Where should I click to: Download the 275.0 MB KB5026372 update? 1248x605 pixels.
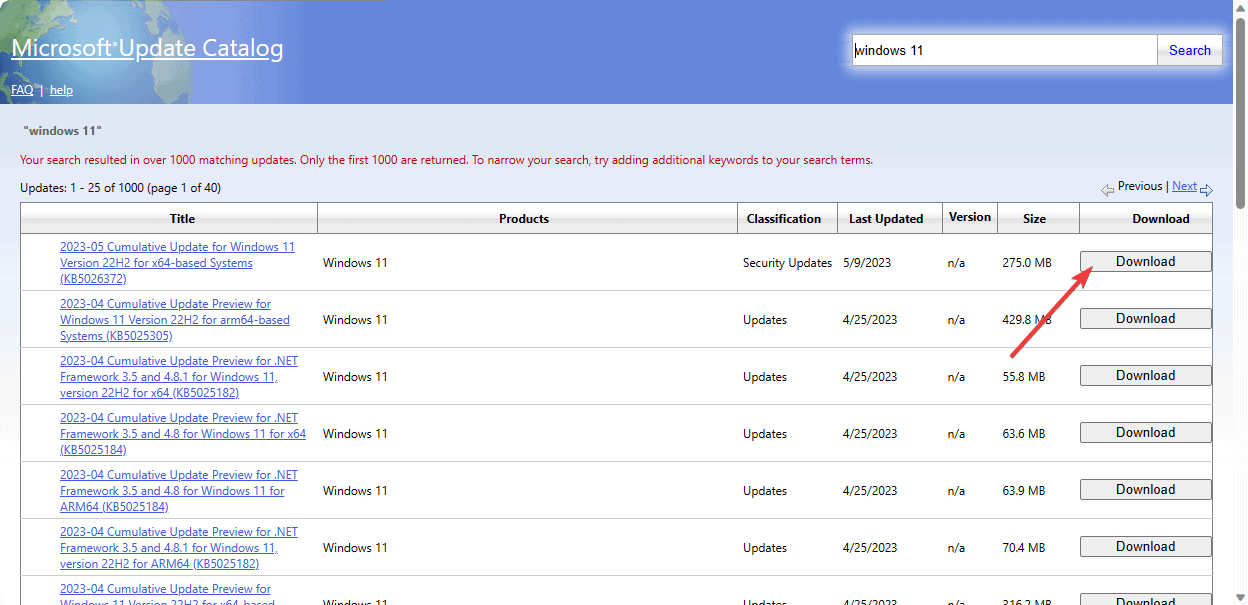click(x=1145, y=262)
